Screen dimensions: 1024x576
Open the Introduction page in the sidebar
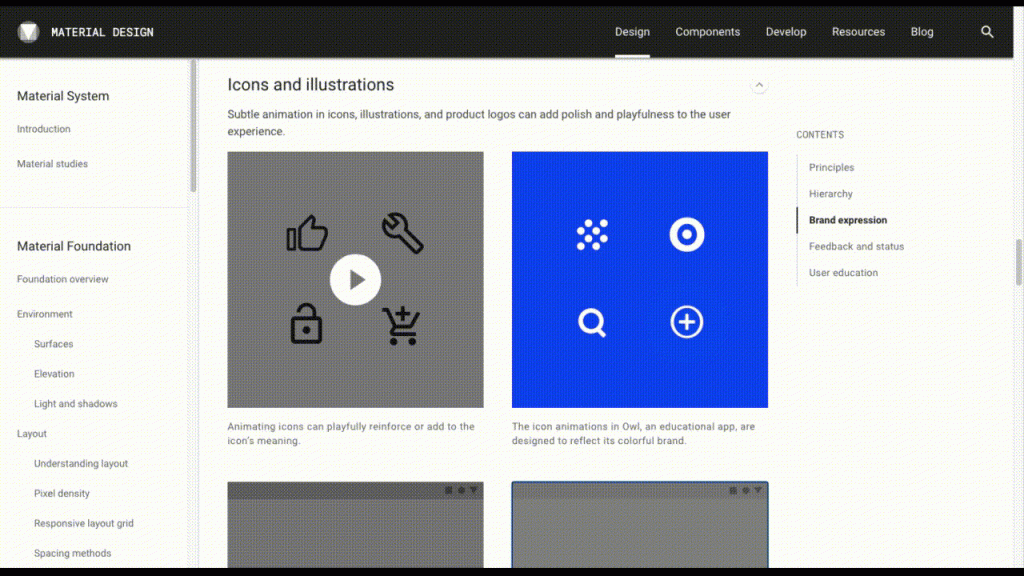(44, 128)
